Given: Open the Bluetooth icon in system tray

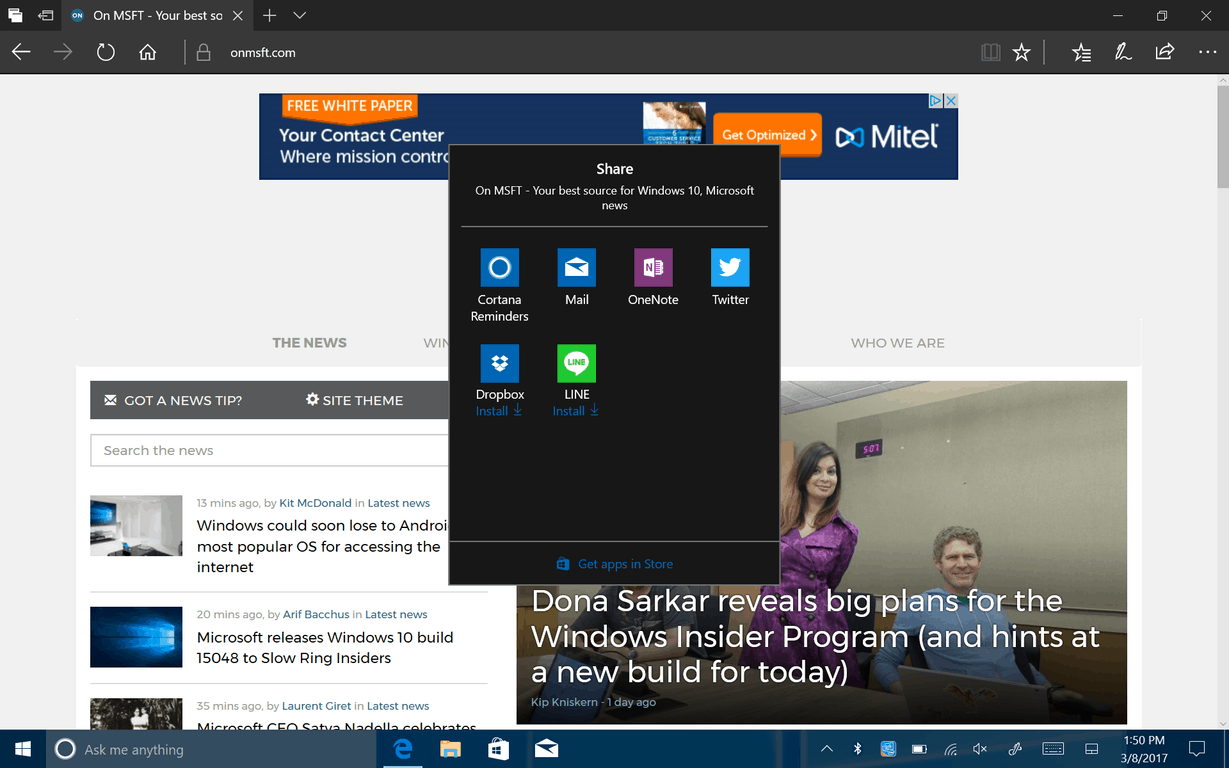Looking at the screenshot, I should click(x=856, y=748).
